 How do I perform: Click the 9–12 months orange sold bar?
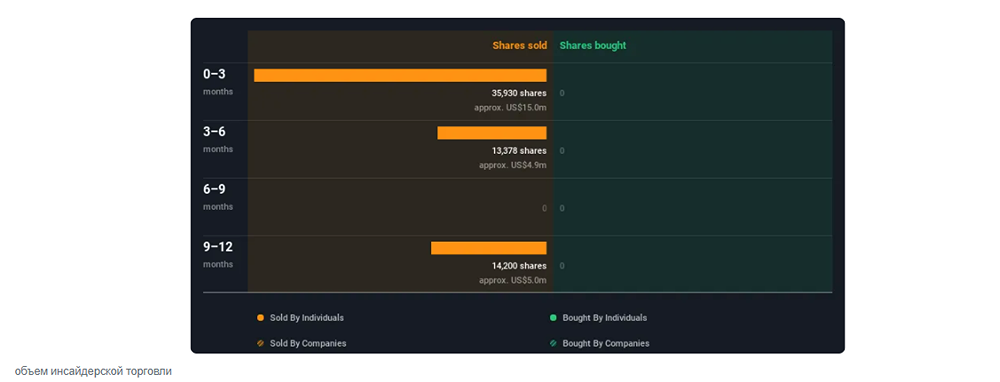(489, 248)
